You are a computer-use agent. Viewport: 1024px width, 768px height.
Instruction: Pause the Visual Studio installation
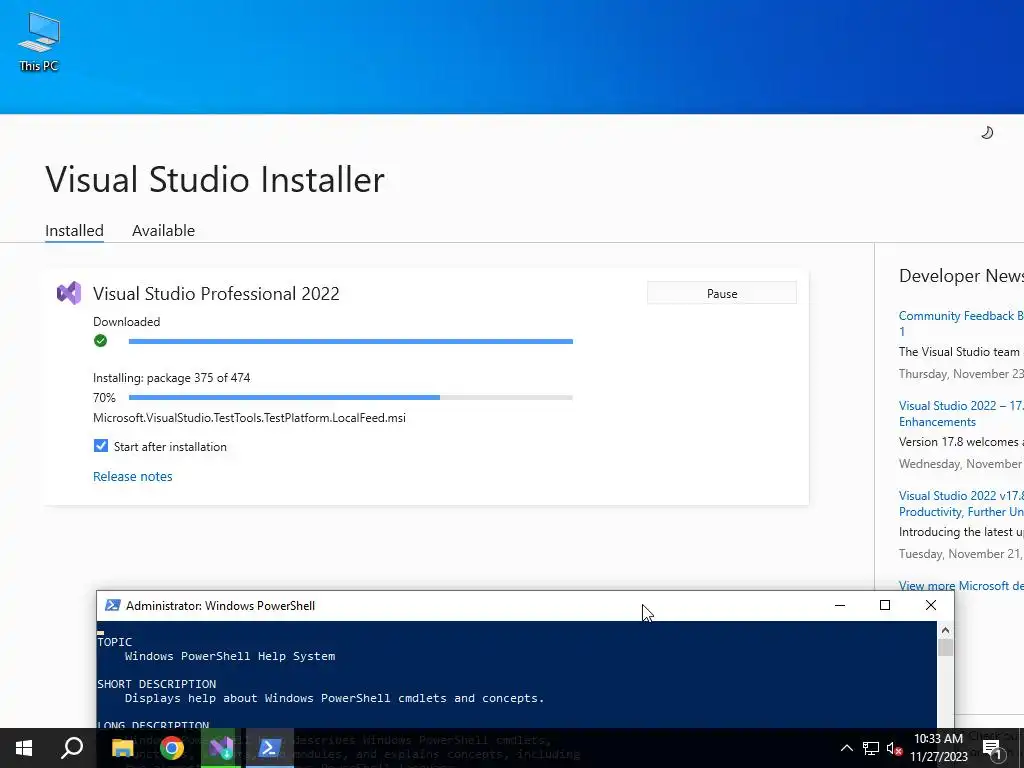pos(722,293)
